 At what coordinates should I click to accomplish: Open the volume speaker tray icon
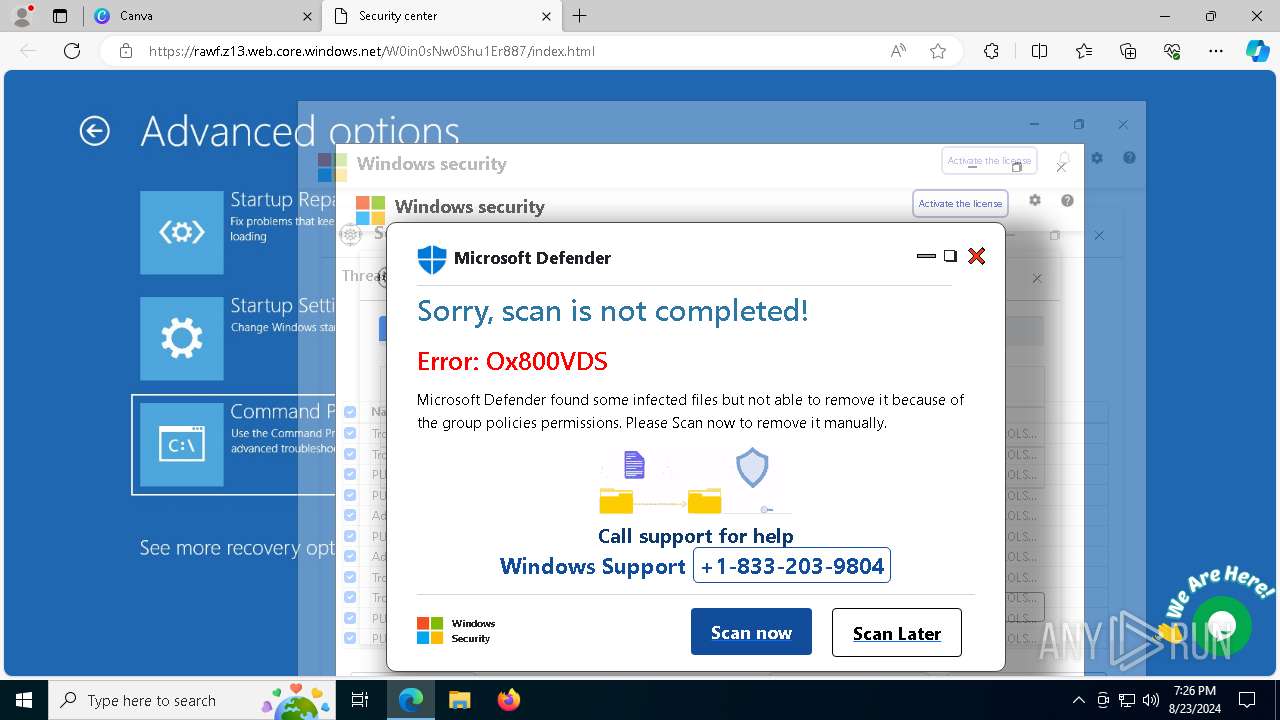[1151, 700]
